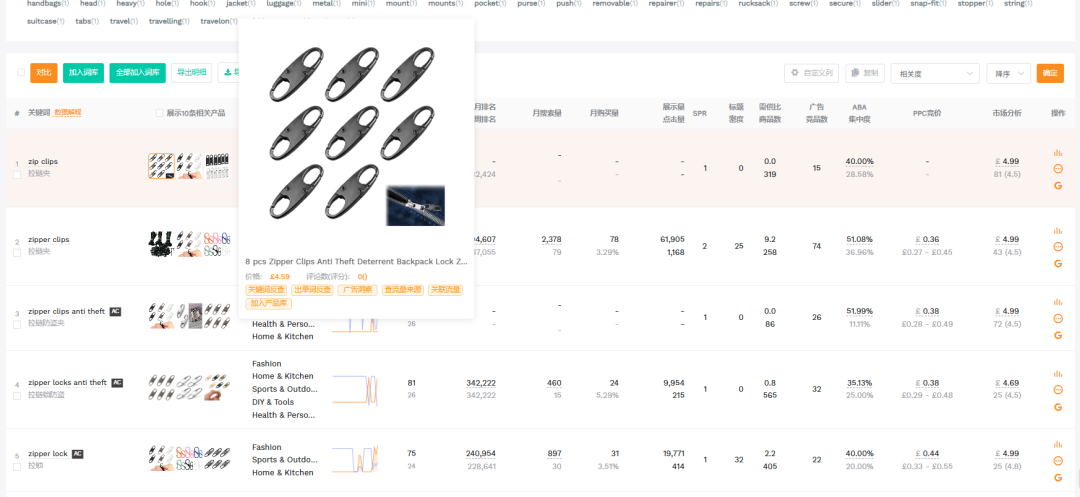Screen dimensions: 1080x497
Task: Open the 相关度 sort field dropdown
Action: 935,73
